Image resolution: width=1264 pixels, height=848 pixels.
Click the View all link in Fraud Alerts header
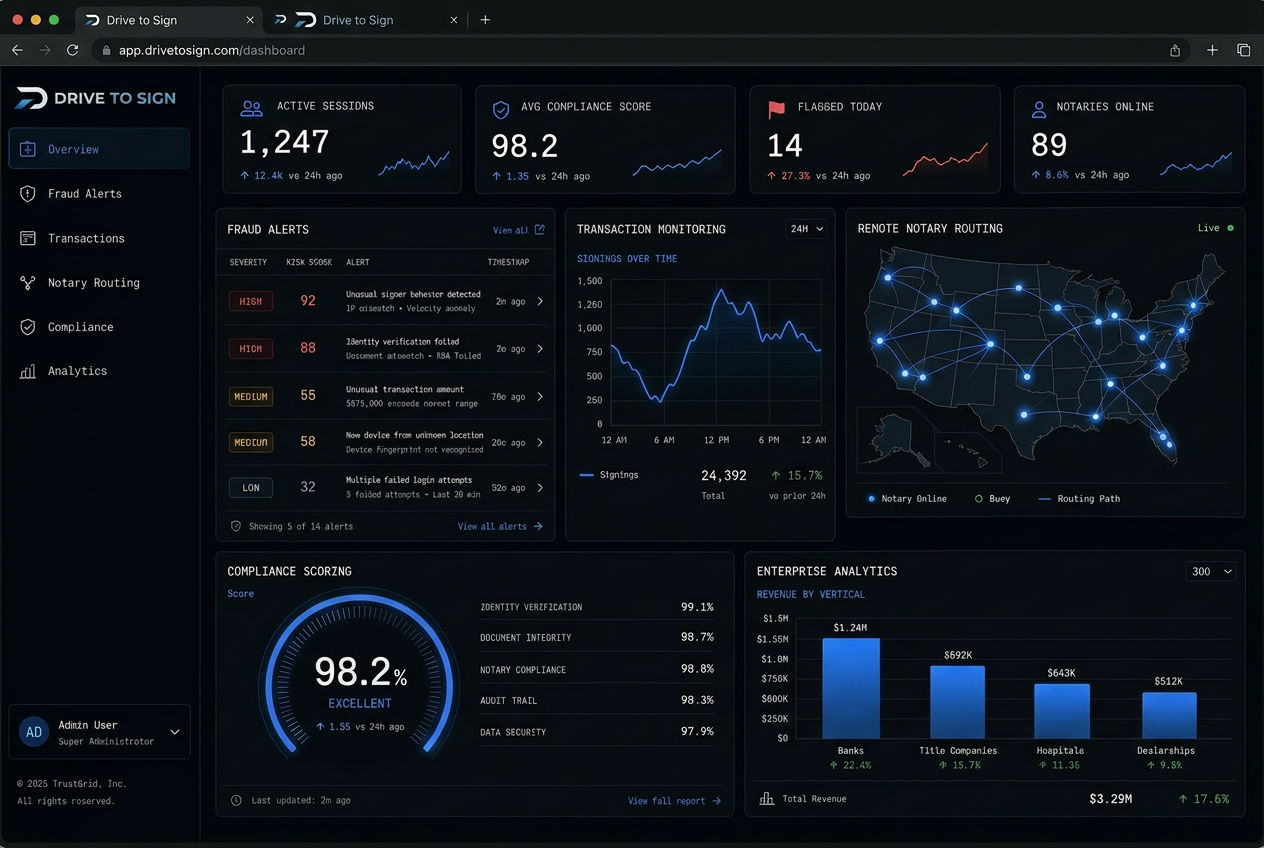coord(519,230)
